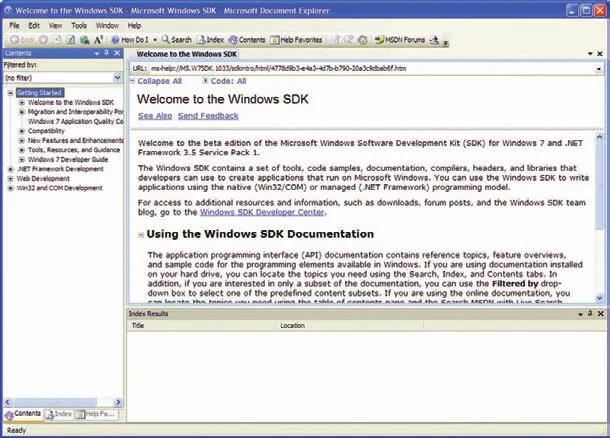Close the Index Results panel
This screenshot has width=610, height=438.
click(601, 313)
